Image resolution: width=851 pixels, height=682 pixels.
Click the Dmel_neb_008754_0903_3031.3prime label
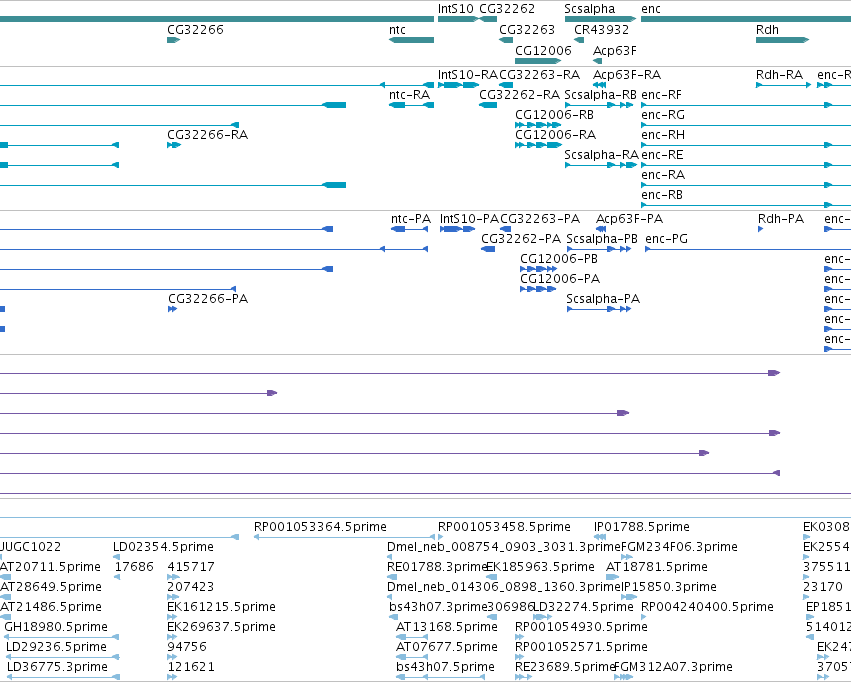(503, 547)
